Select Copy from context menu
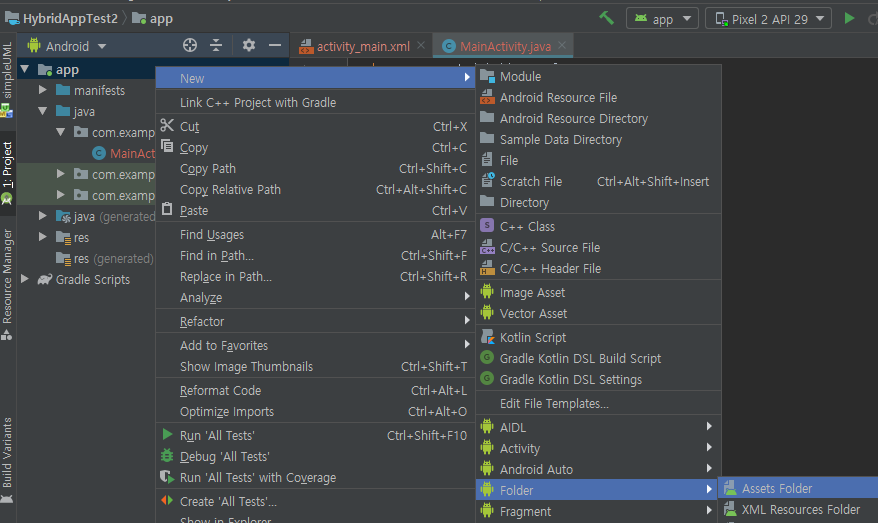The image size is (878, 523). coord(315,147)
